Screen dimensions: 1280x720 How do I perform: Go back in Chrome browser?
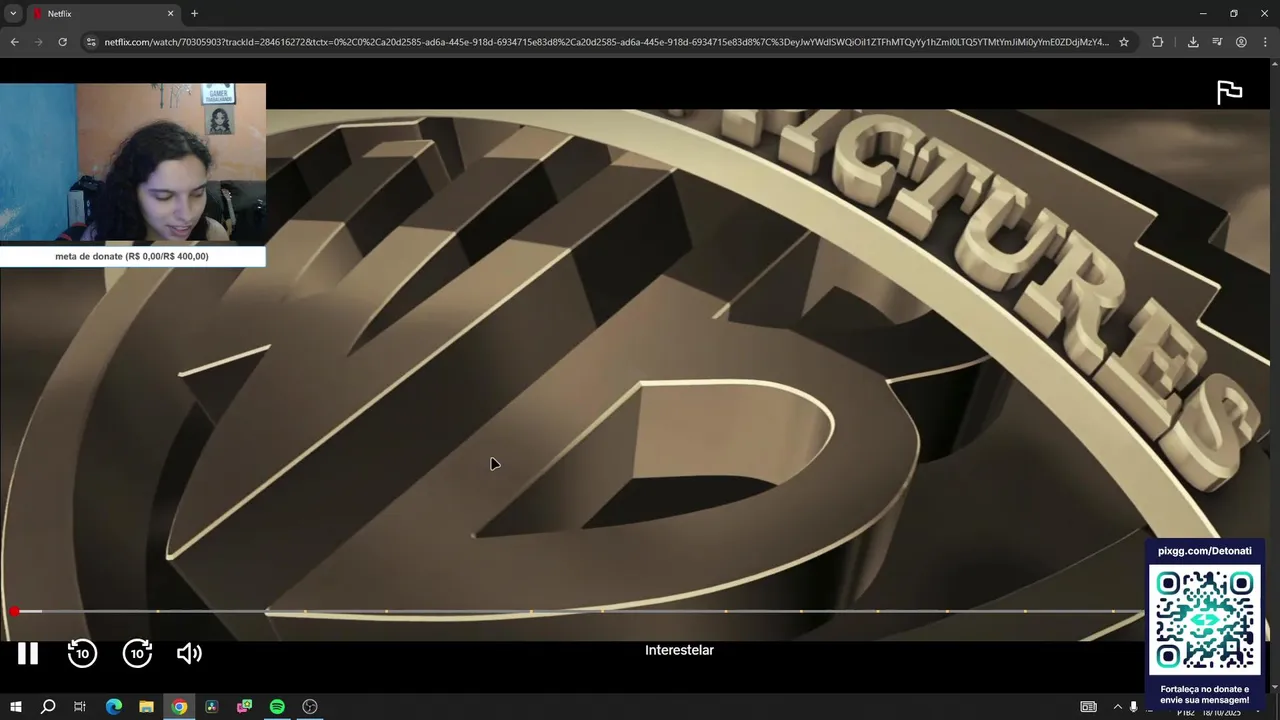click(14, 42)
